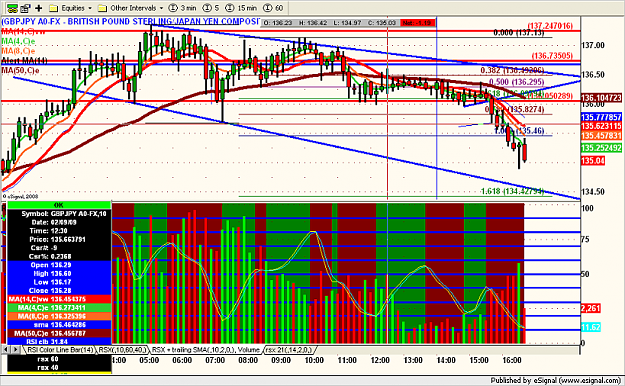Click the MA(50,C)e 136.456787 data row
This screenshot has height=386, width=625.
click(59, 333)
